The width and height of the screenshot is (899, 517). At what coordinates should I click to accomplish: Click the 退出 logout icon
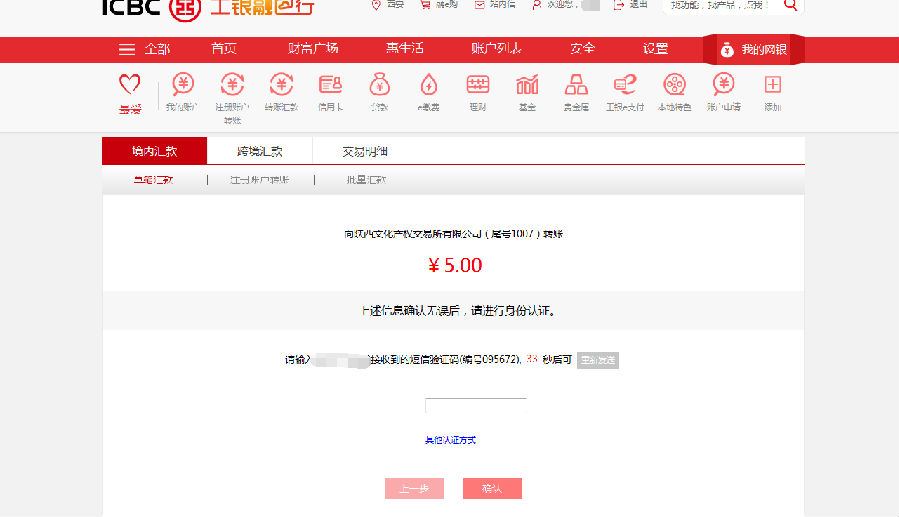coord(619,5)
